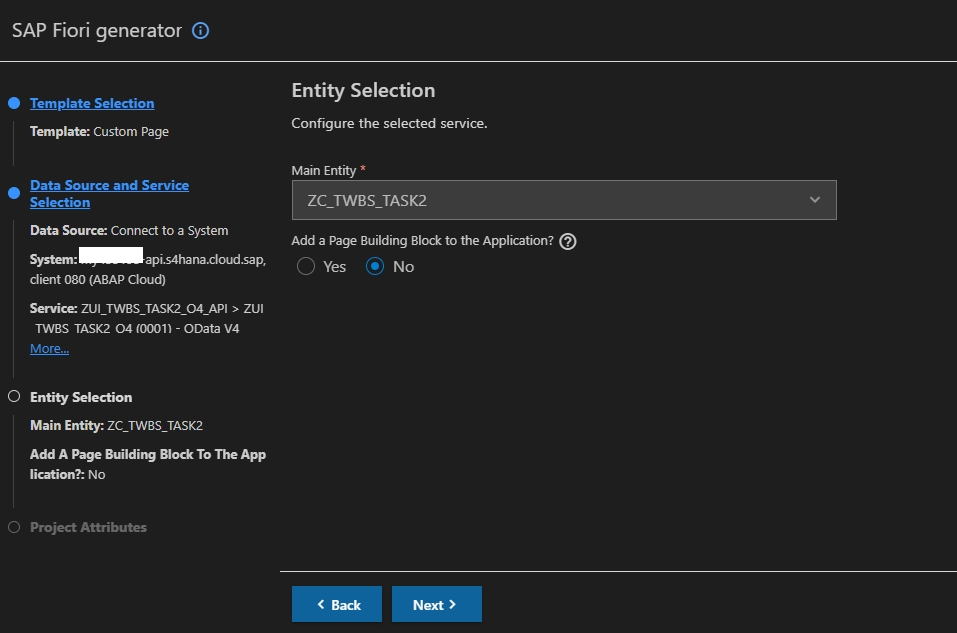Image resolution: width=957 pixels, height=633 pixels.
Task: Click the 'Main Entity: ZC_TWBS_TASK2' summary text
Action: pos(117,425)
